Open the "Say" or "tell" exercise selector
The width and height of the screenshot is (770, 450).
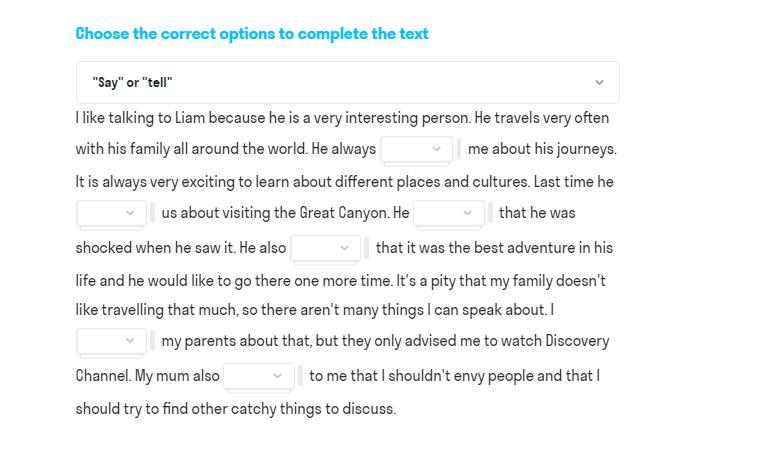(348, 83)
